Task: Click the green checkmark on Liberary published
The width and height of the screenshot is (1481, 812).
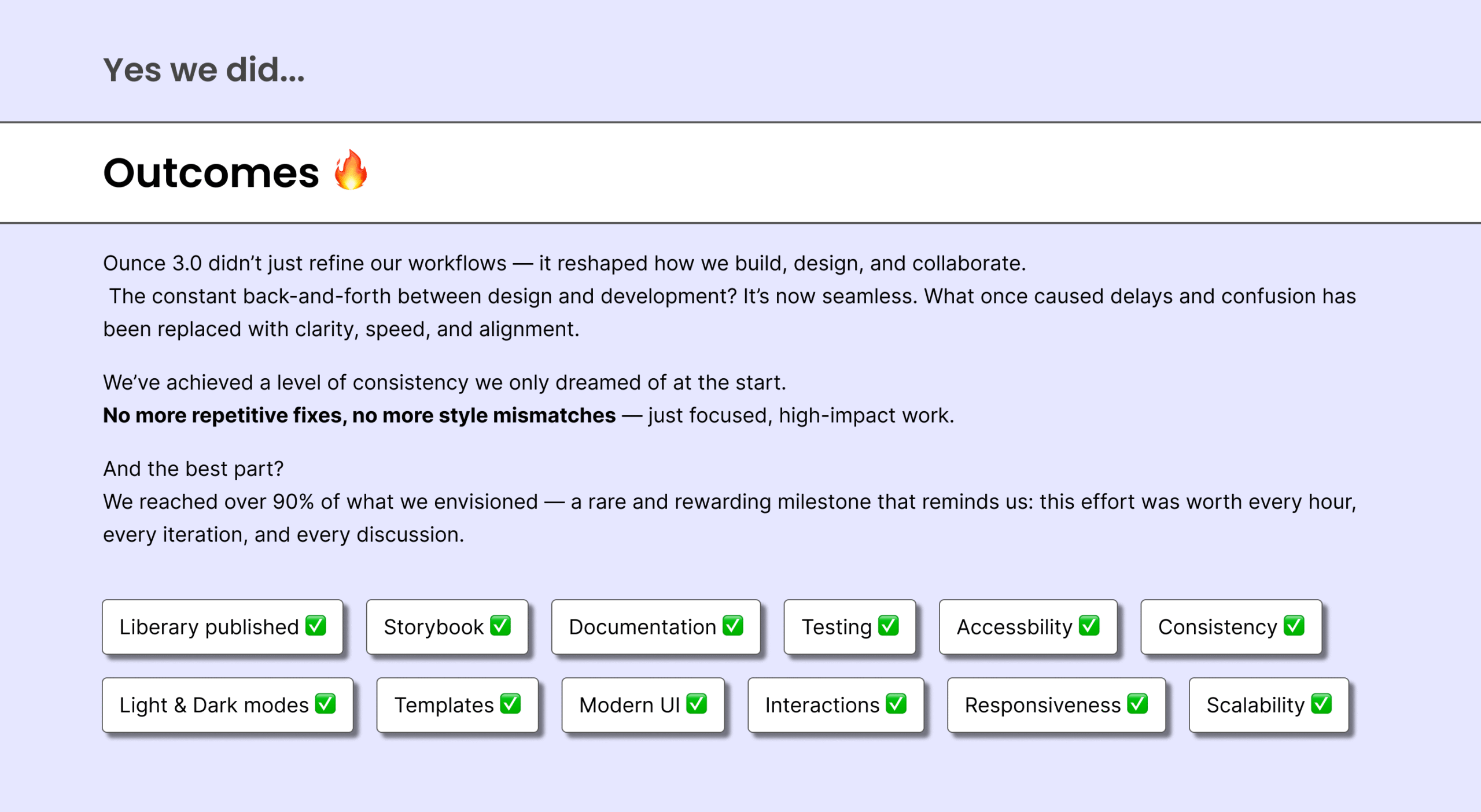Action: click(316, 625)
